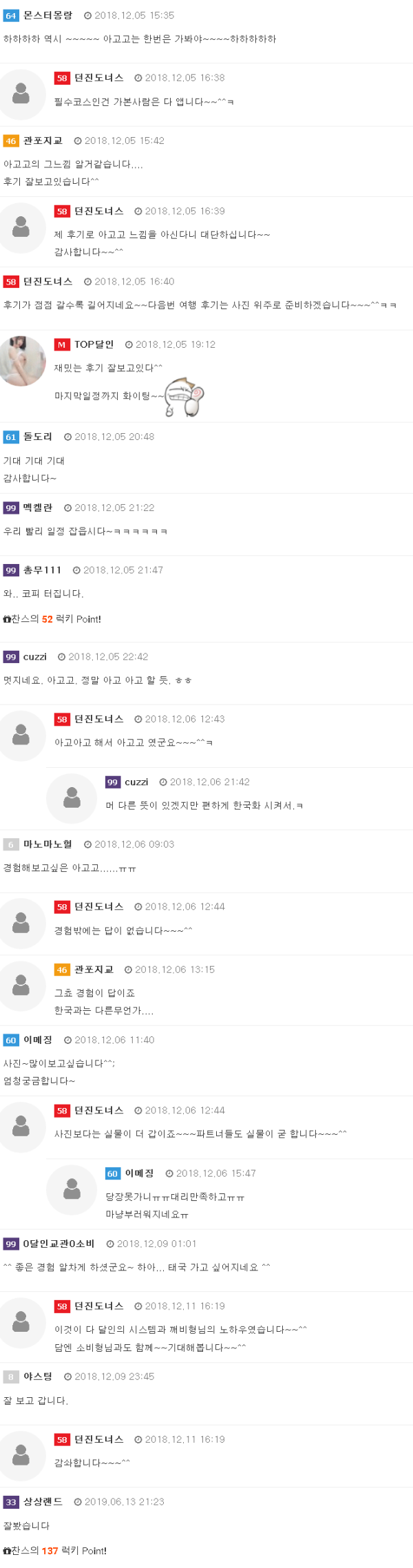This screenshot has width=413, height=1568.
Task: Open 몬스터몽량's user profile name
Action: point(47,15)
